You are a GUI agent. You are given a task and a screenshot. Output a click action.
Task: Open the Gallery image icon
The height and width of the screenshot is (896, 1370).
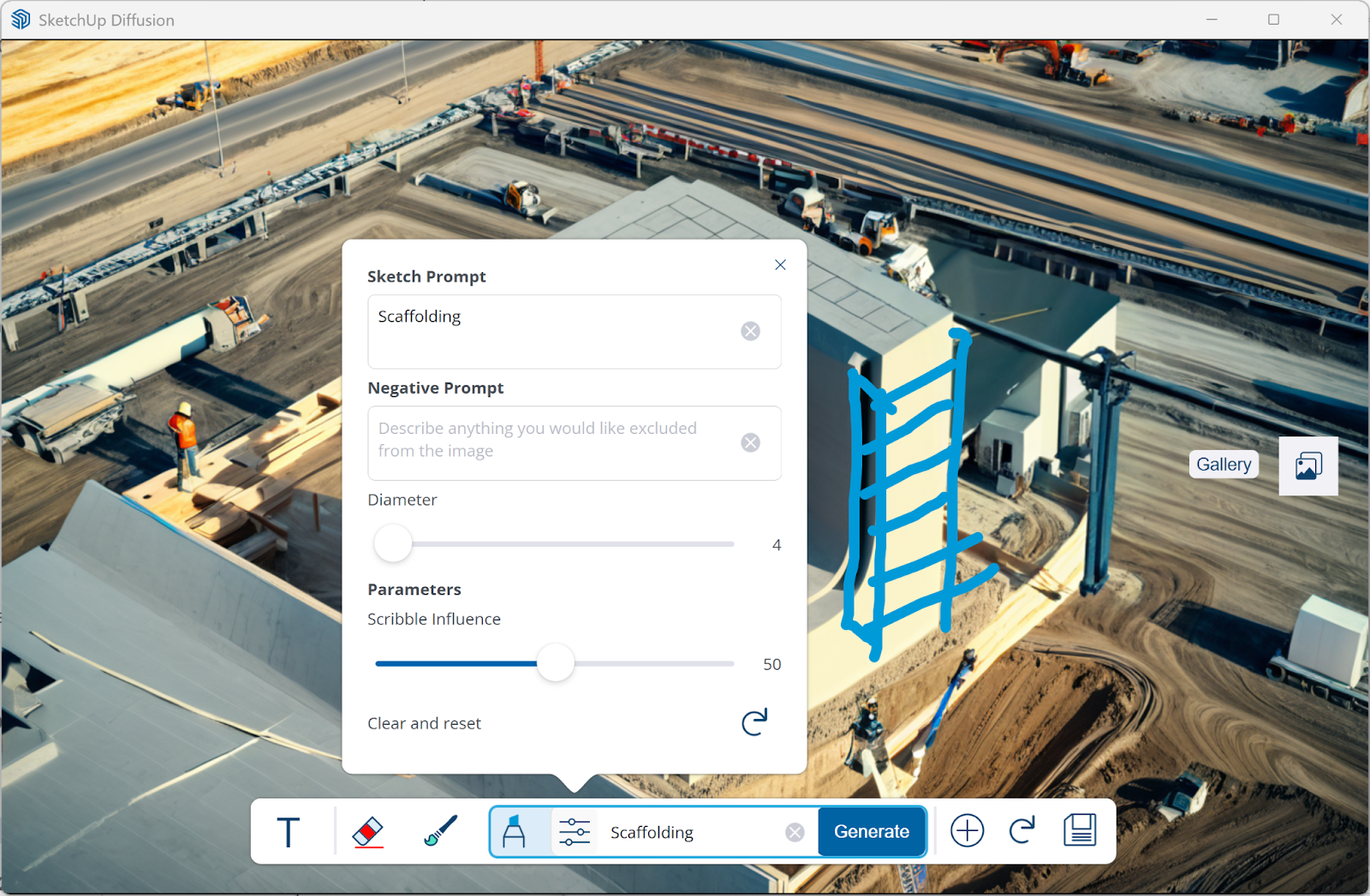point(1308,466)
